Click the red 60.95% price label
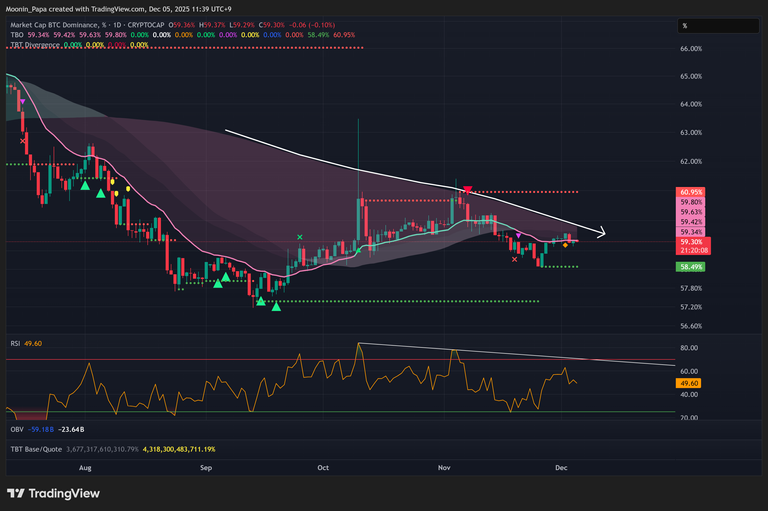Image resolution: width=768 pixels, height=511 pixels. tap(690, 191)
